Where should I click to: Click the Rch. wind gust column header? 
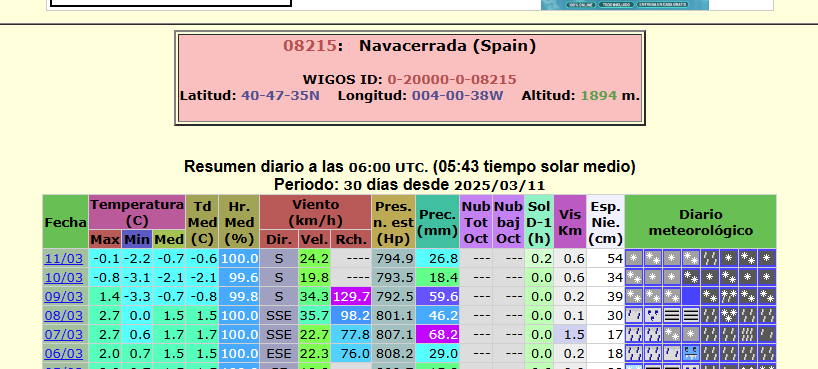click(351, 240)
